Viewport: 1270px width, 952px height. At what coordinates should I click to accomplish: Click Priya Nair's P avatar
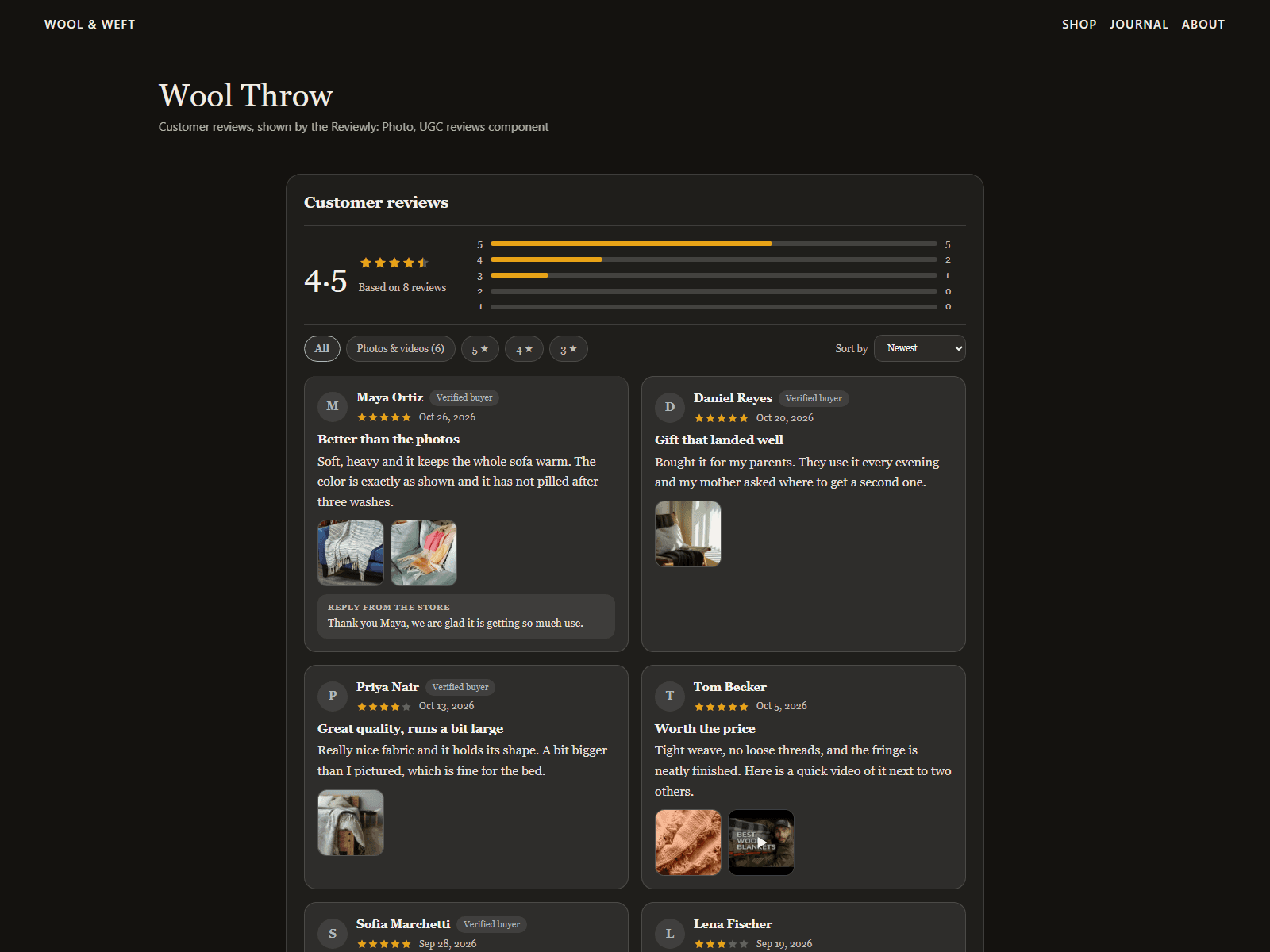pos(333,696)
